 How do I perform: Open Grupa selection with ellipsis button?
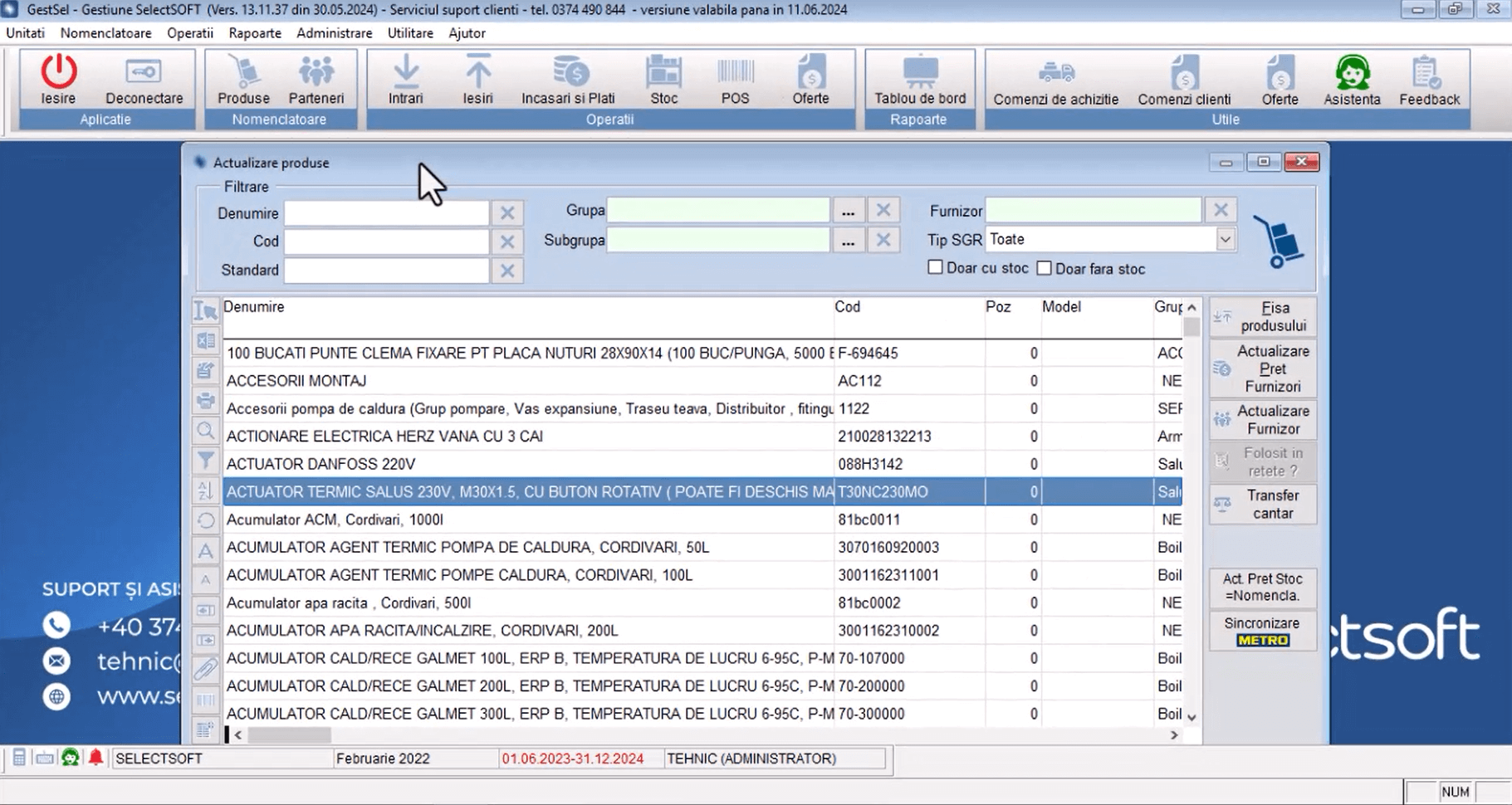tap(848, 212)
